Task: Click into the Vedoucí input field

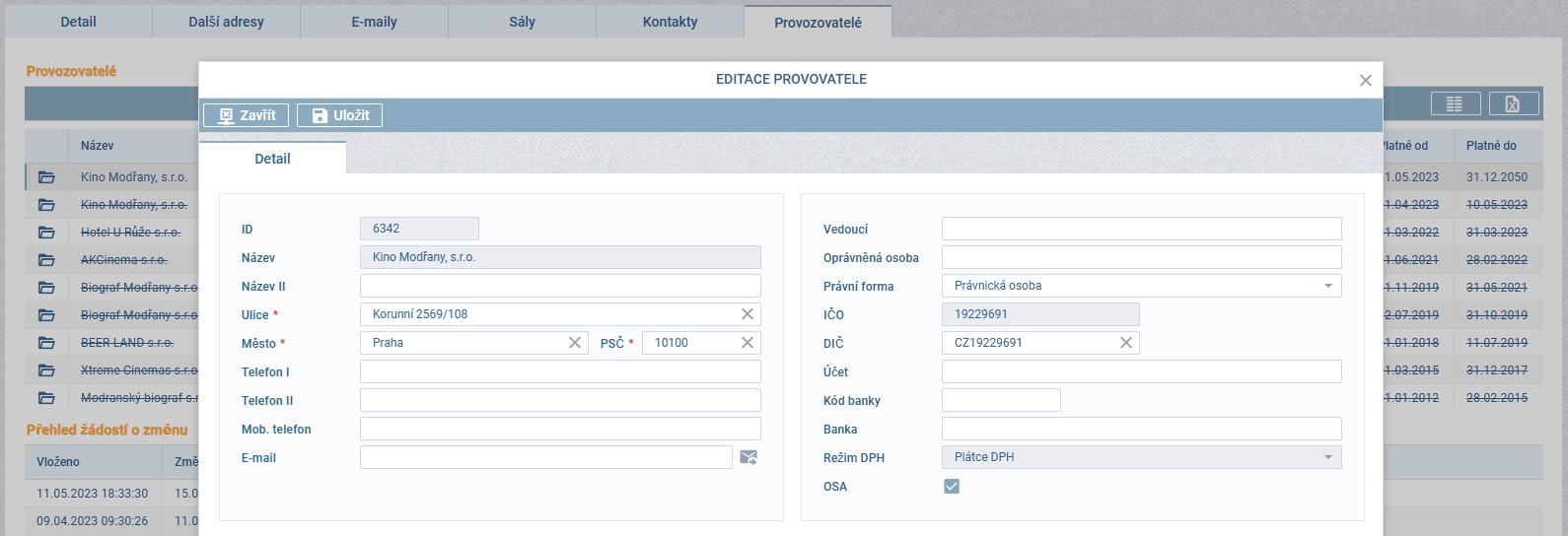Action: point(1141,229)
